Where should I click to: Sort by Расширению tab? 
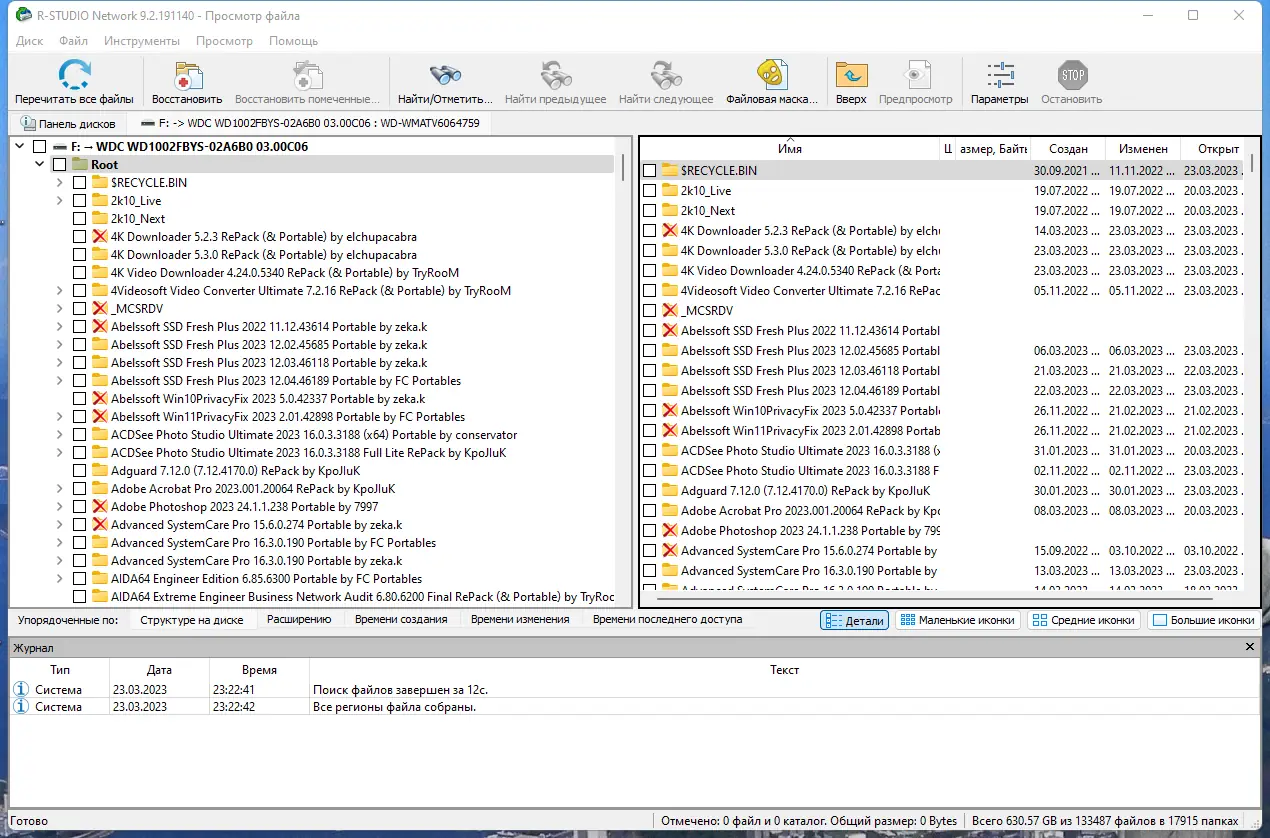(299, 619)
